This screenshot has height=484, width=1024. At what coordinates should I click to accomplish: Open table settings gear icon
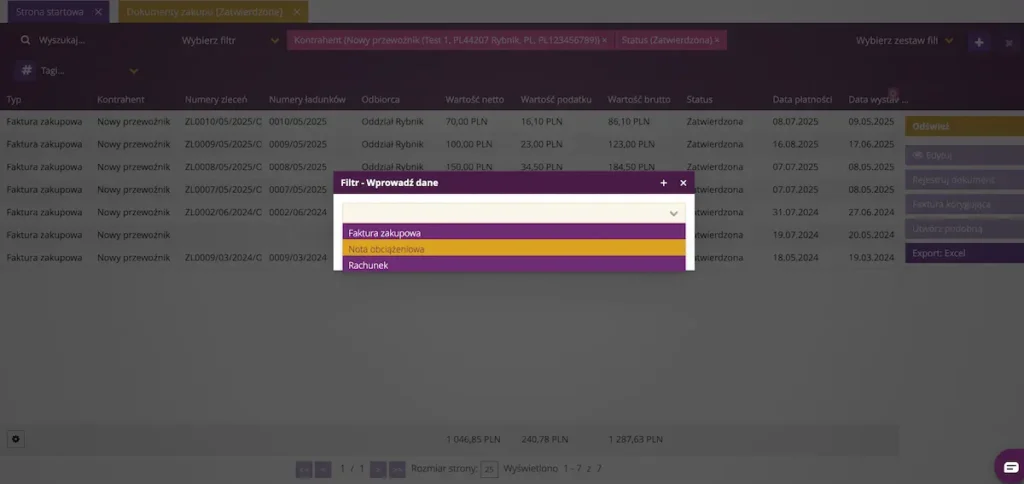tap(16, 440)
